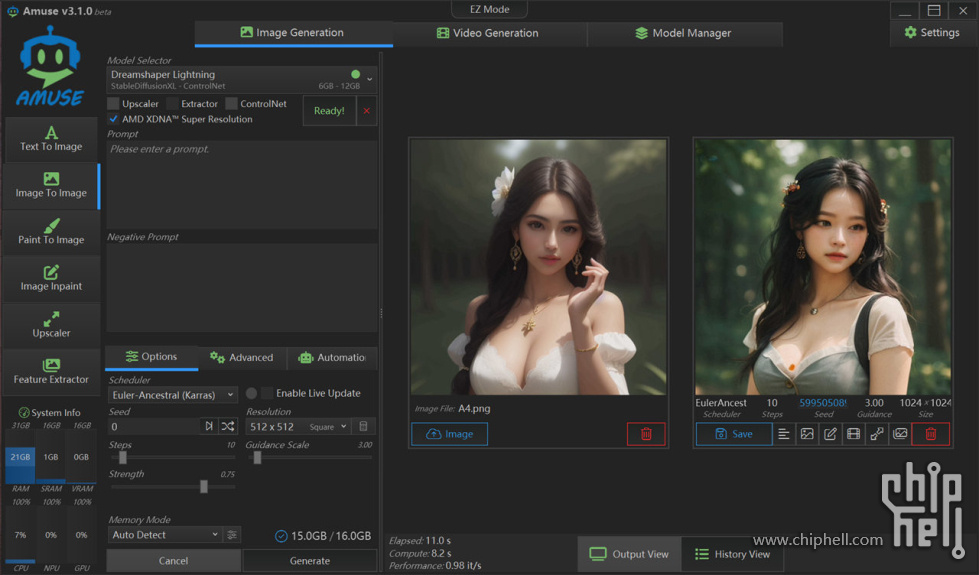The height and width of the screenshot is (575, 979).
Task: Send output to video film icon
Action: point(853,434)
